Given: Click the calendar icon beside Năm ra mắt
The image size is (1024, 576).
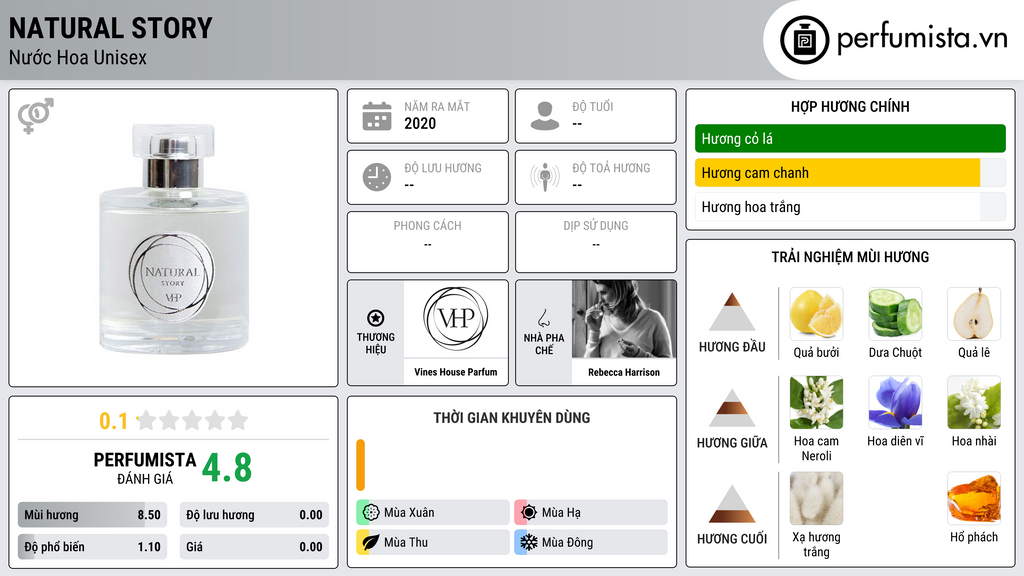Looking at the screenshot, I should pos(377,116).
